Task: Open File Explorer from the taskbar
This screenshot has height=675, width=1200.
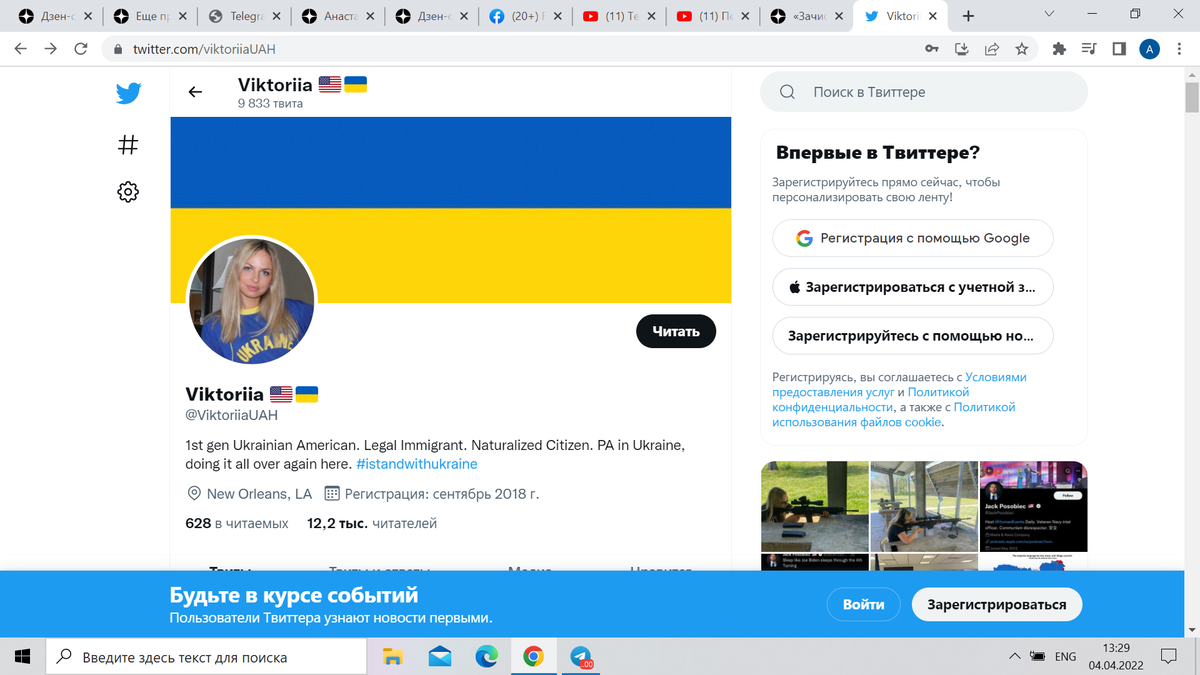Action: [x=392, y=657]
